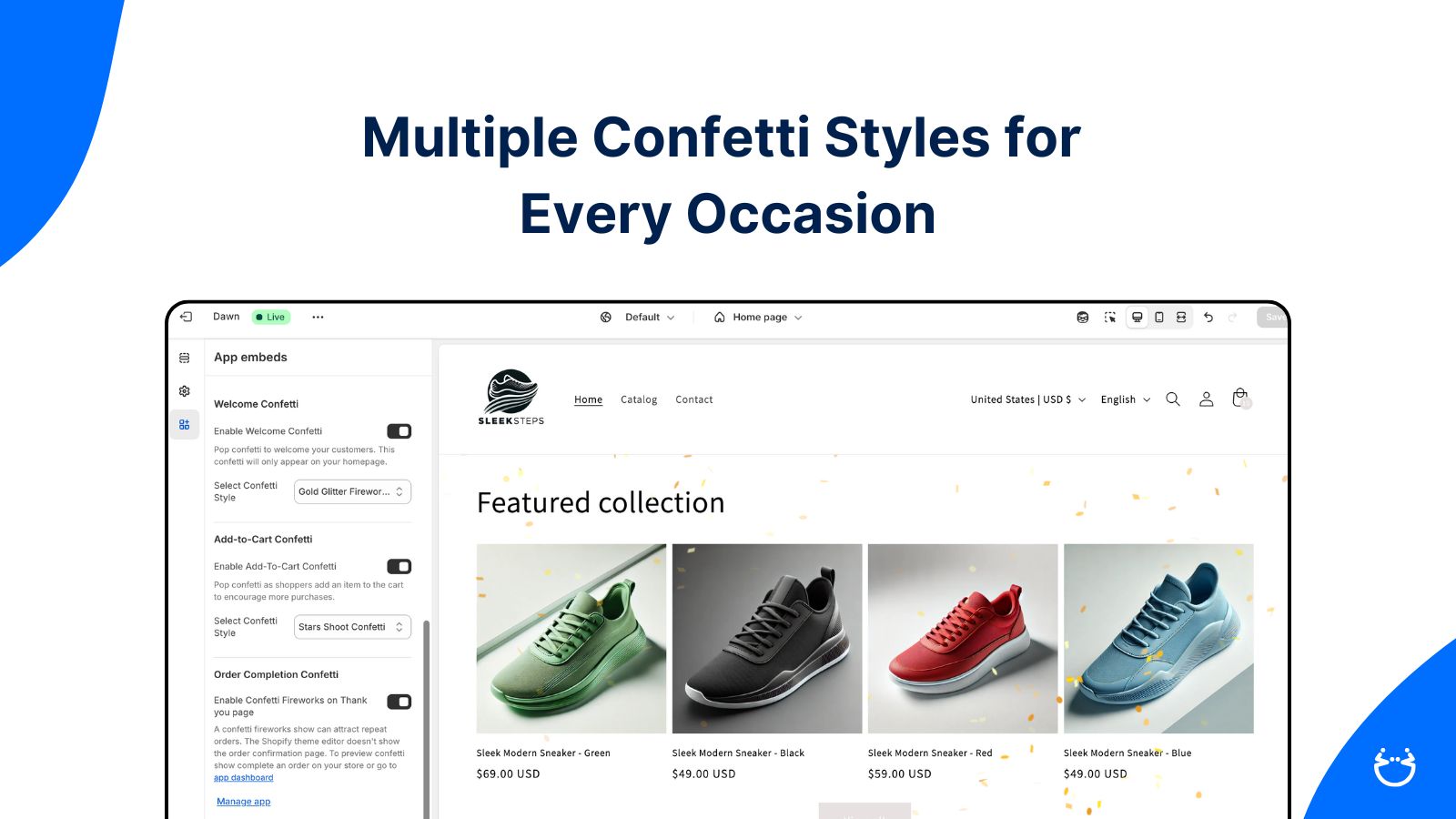This screenshot has height=819, width=1456.
Task: Switch to mobile preview icon
Action: coord(1159,317)
